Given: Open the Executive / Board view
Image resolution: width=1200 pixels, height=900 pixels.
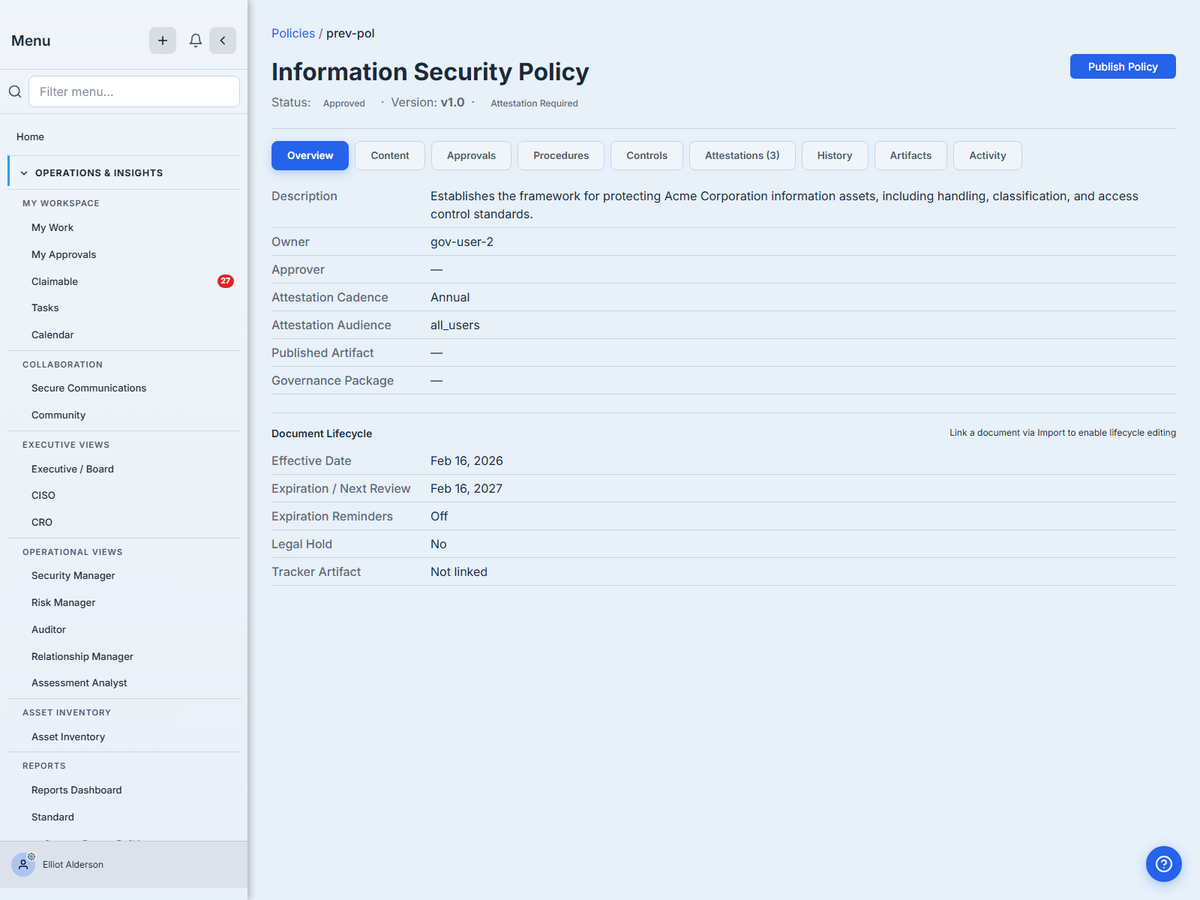Looking at the screenshot, I should tap(72, 469).
